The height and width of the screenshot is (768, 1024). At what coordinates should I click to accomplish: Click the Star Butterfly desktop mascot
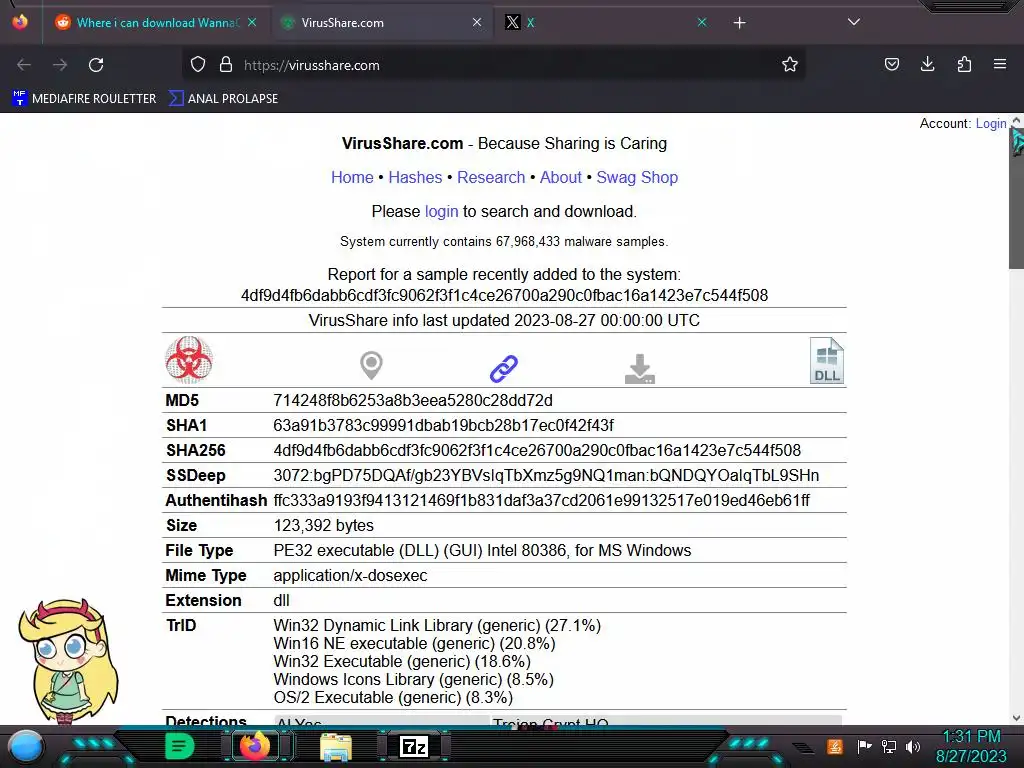(69, 662)
